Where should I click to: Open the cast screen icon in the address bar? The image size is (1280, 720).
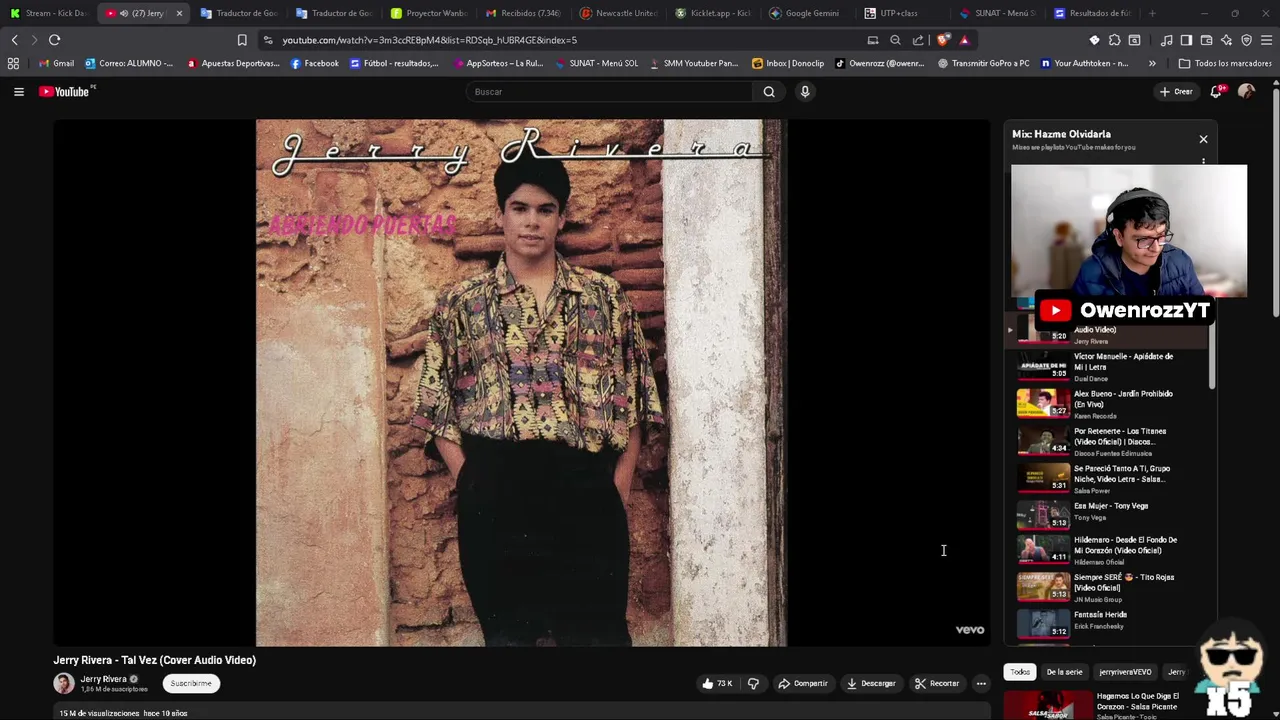(873, 40)
